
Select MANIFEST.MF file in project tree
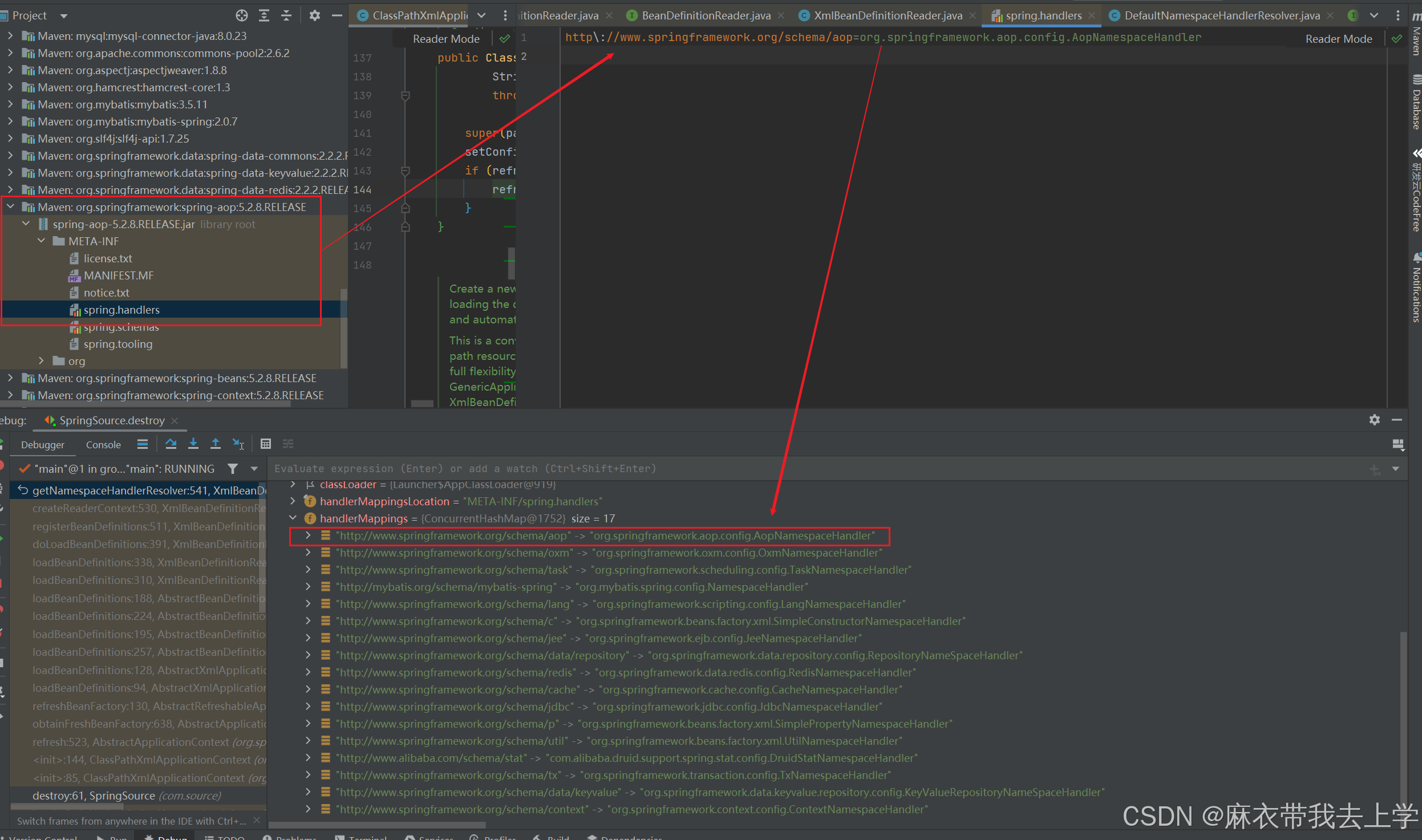coord(119,275)
